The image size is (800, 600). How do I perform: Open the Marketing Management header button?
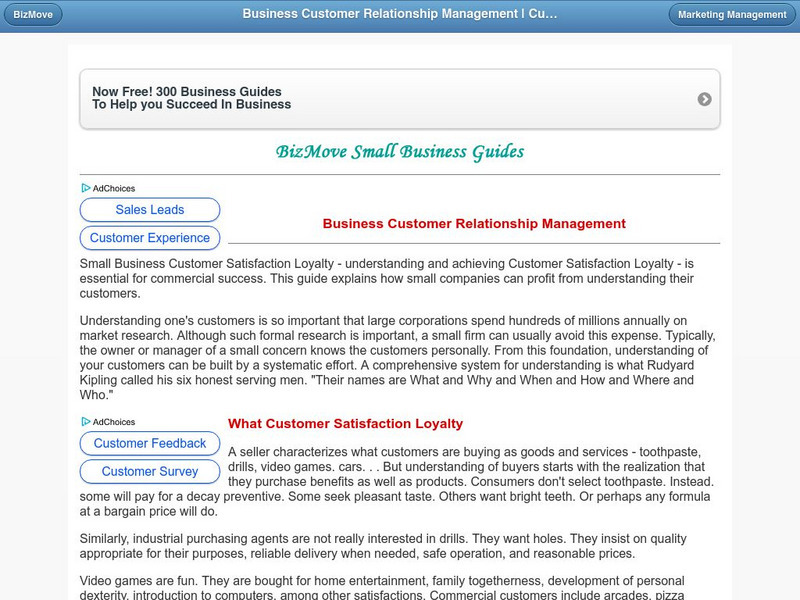point(732,15)
